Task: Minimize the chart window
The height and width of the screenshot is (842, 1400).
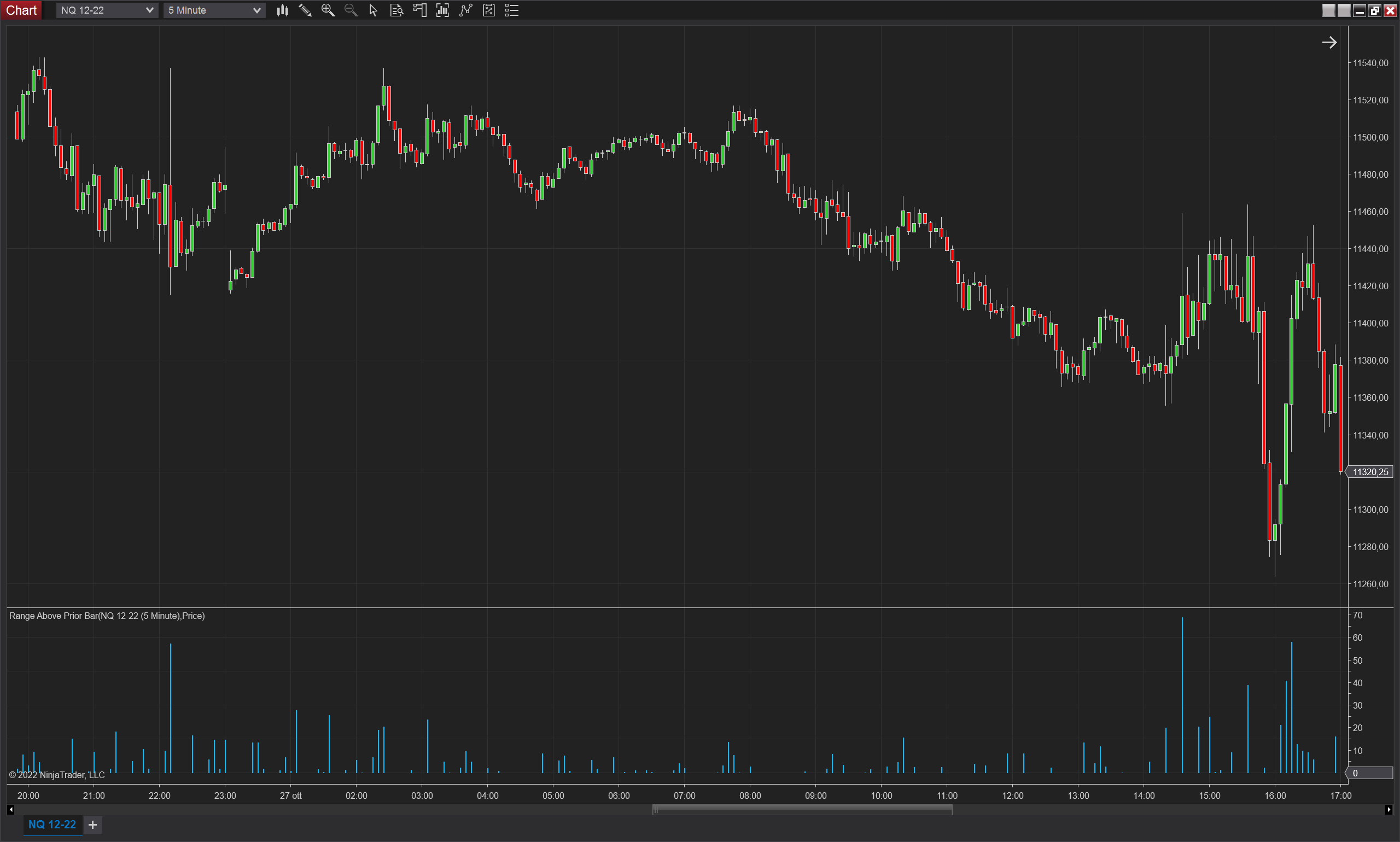Action: [1359, 10]
